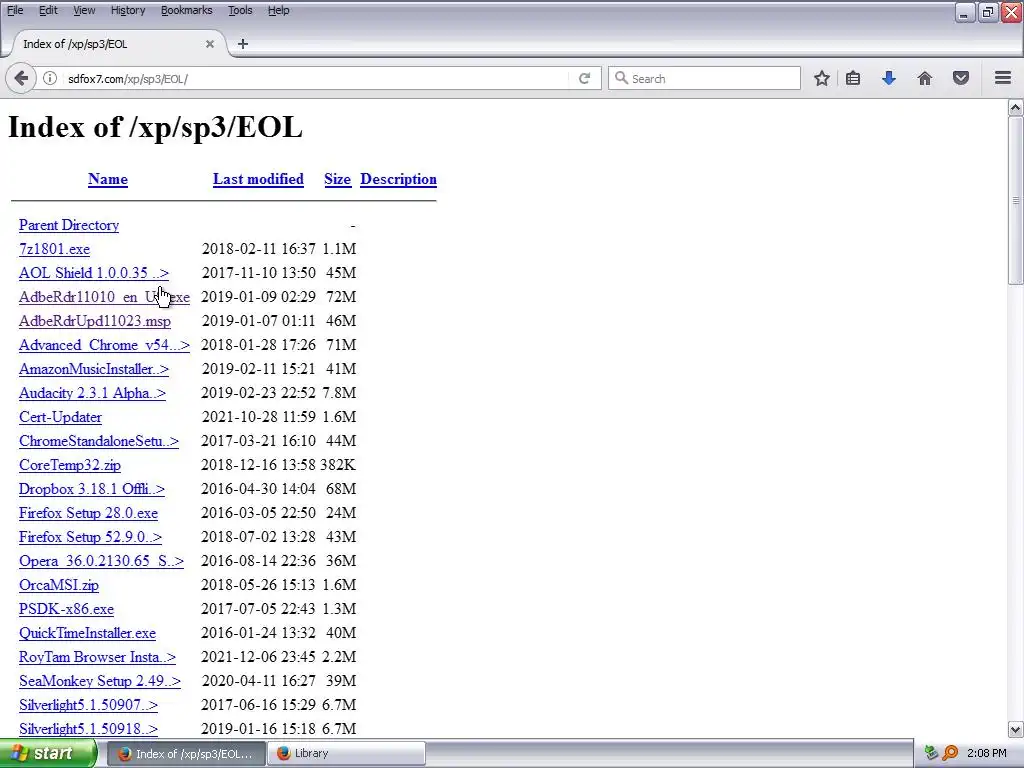Download the Silverlight5.1.50907 file
The width and height of the screenshot is (1024, 768).
88,705
